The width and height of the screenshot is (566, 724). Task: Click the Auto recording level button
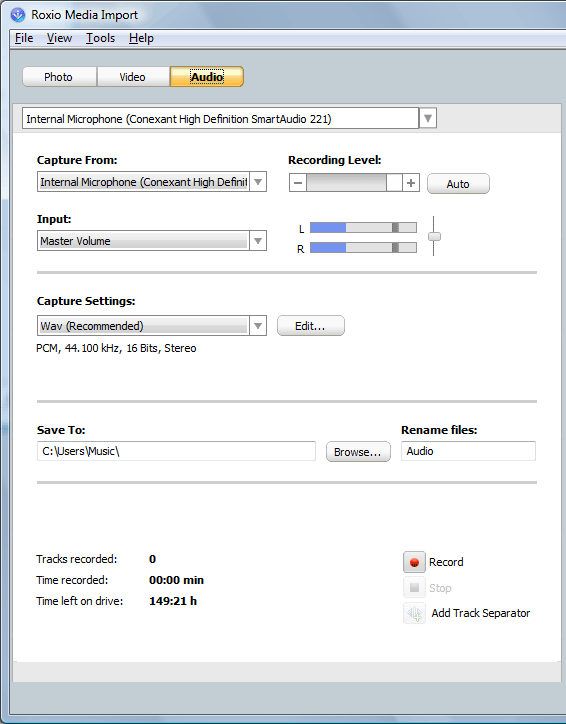(x=458, y=184)
